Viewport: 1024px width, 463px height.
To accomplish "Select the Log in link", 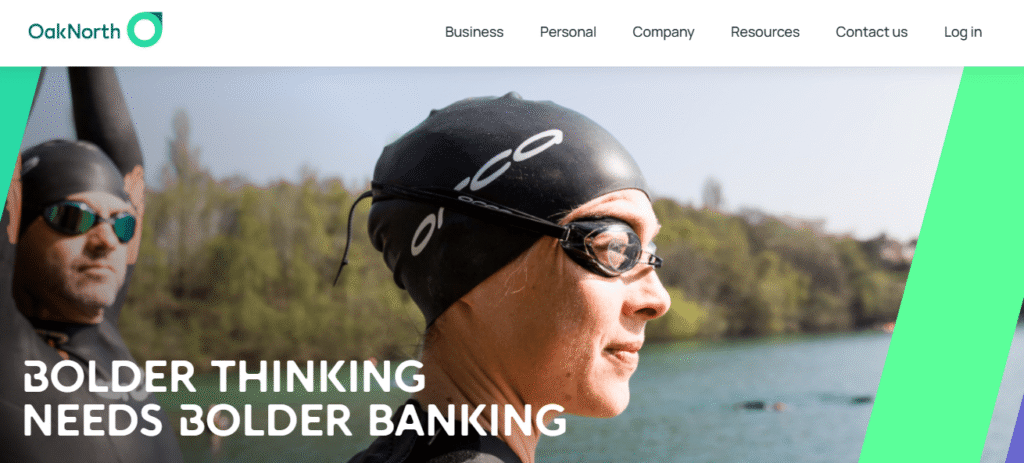I will click(963, 32).
